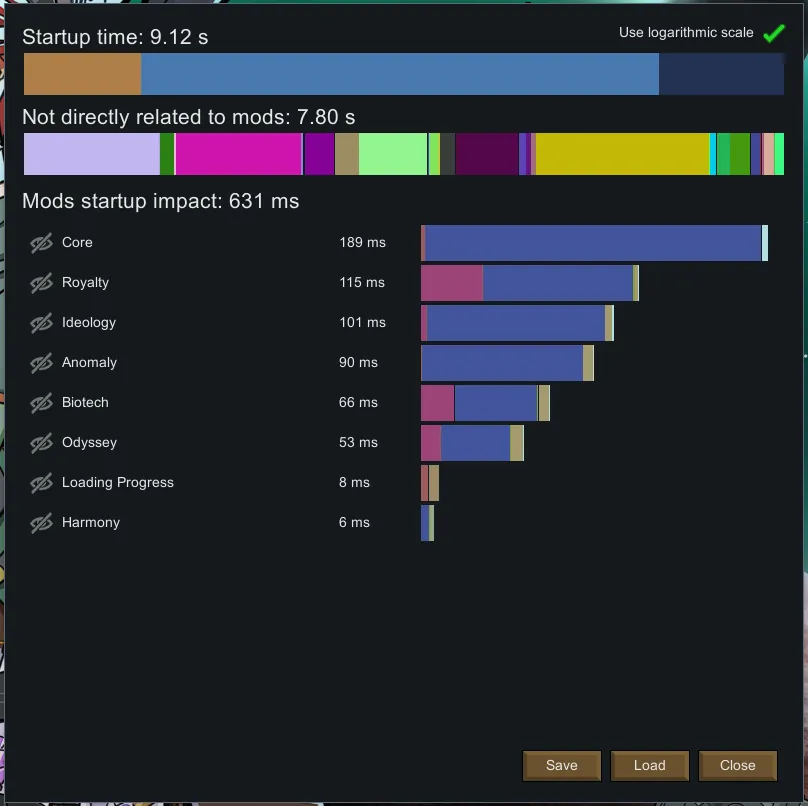Click the yellow segment in the non-mod bar
This screenshot has height=806, width=808.
(x=622, y=154)
